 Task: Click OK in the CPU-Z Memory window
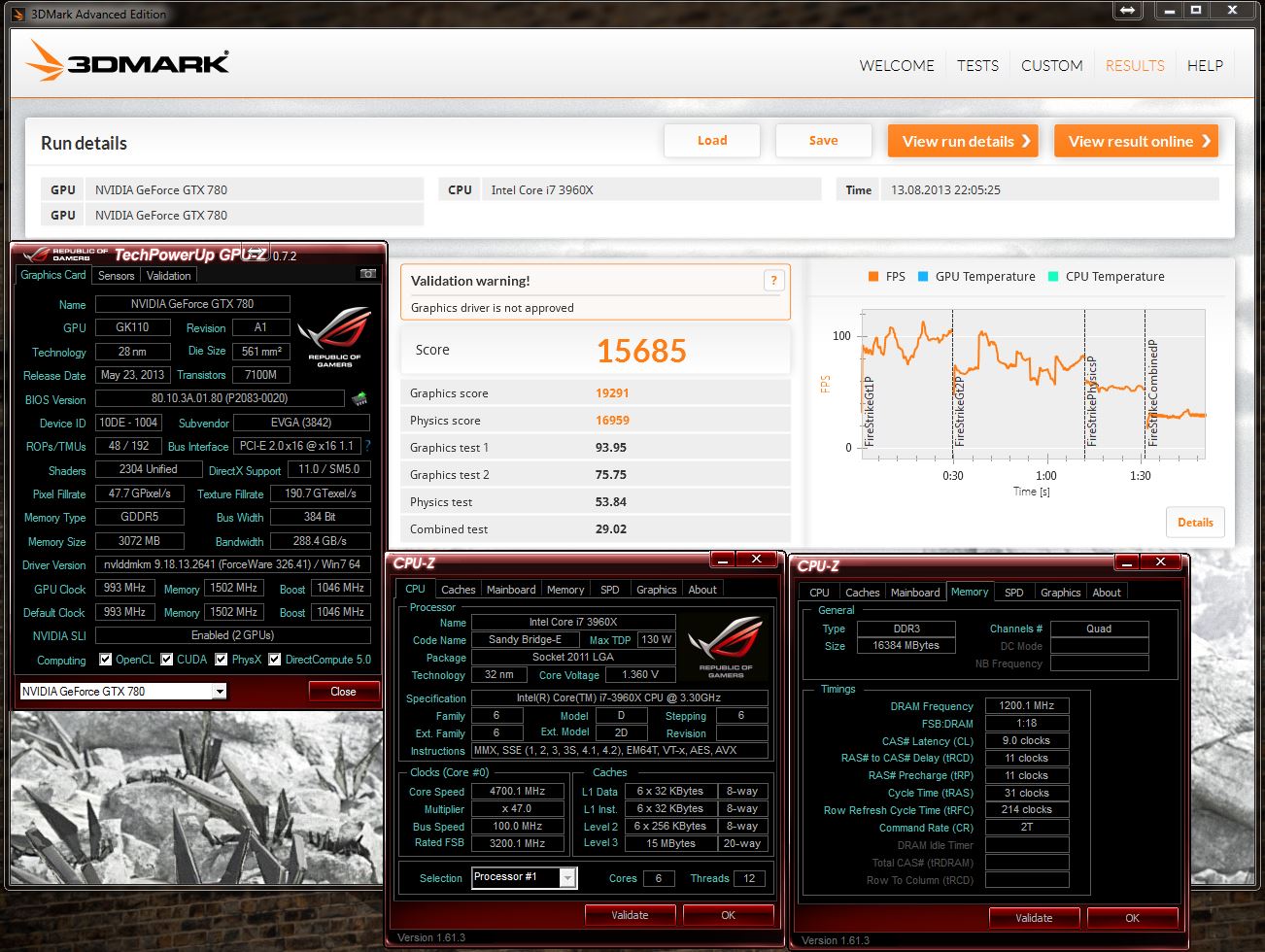[1132, 918]
